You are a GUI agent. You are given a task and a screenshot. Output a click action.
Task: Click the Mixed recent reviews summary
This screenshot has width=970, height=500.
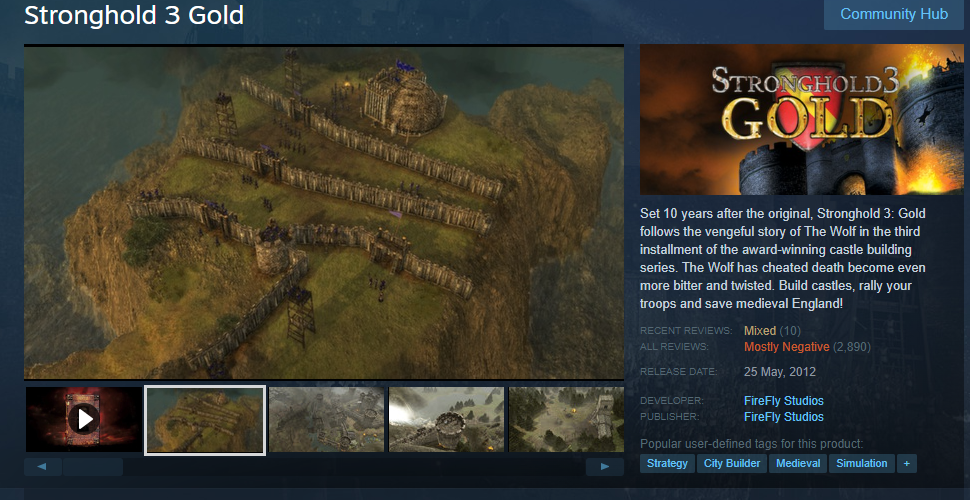[760, 331]
